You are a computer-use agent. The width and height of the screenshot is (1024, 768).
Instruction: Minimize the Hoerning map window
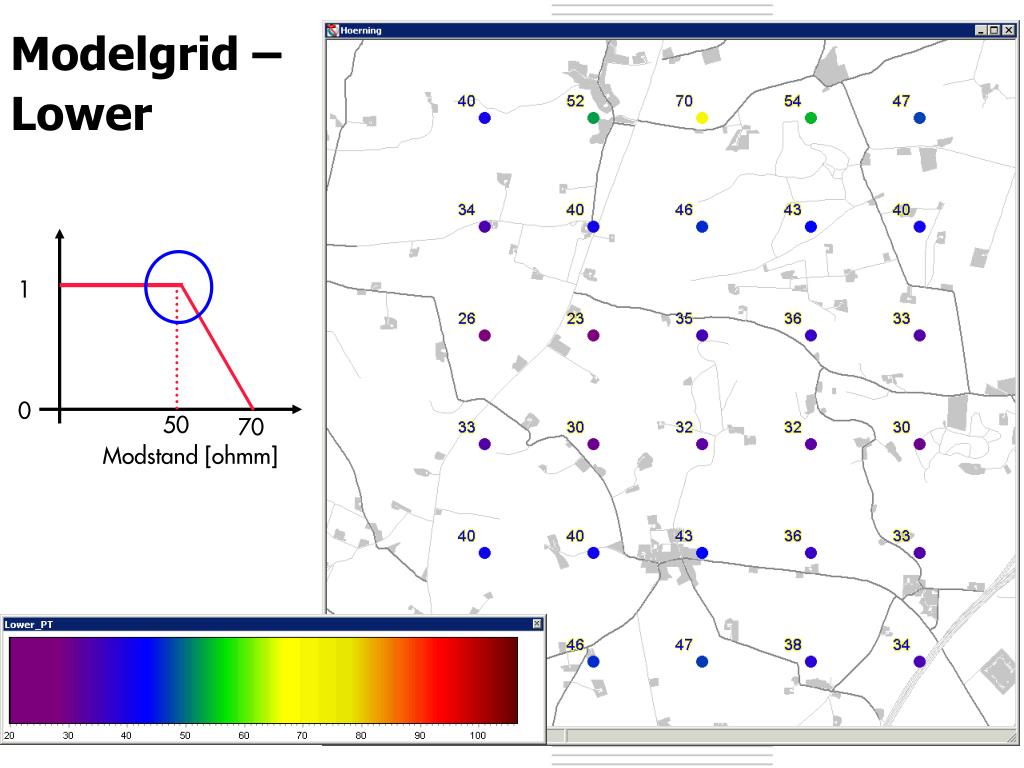(980, 30)
